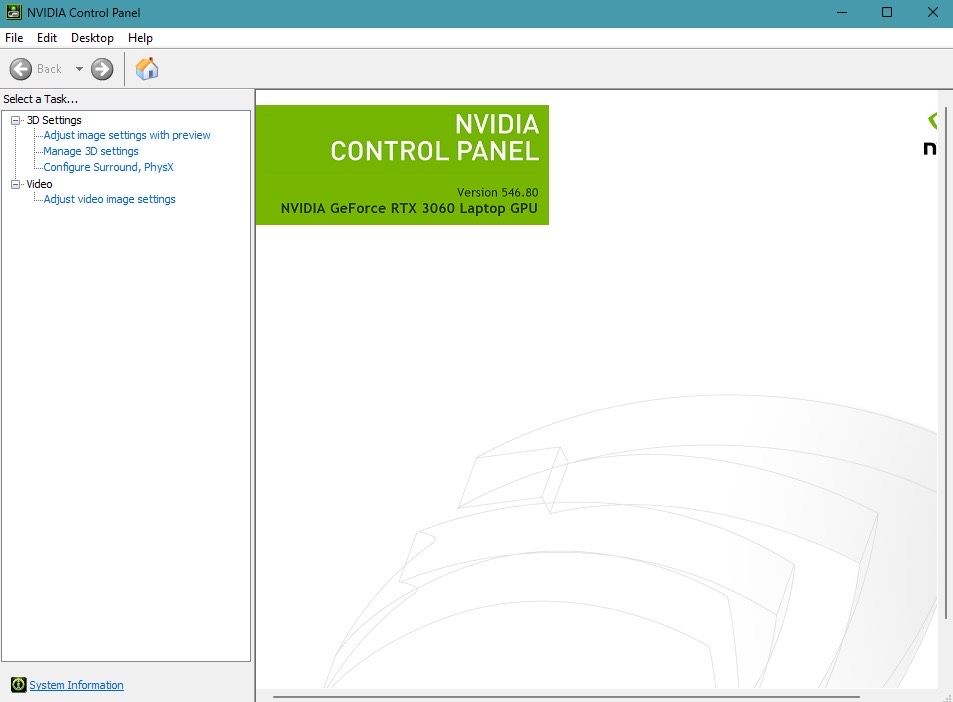The image size is (953, 702).
Task: Open Adjust image settings with preview
Action: click(x=127, y=135)
